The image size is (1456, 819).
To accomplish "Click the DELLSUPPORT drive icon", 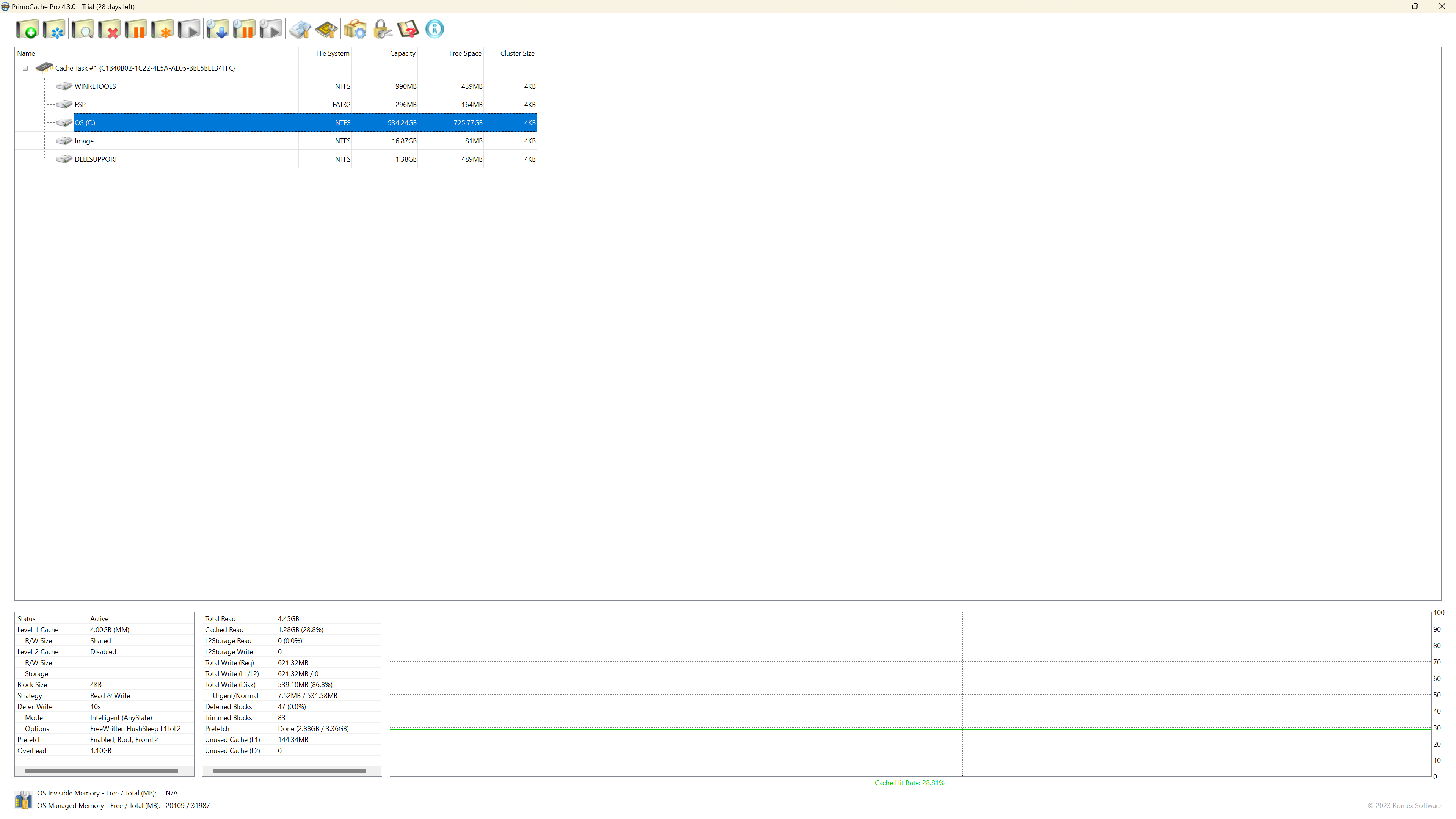I will pyautogui.click(x=64, y=159).
